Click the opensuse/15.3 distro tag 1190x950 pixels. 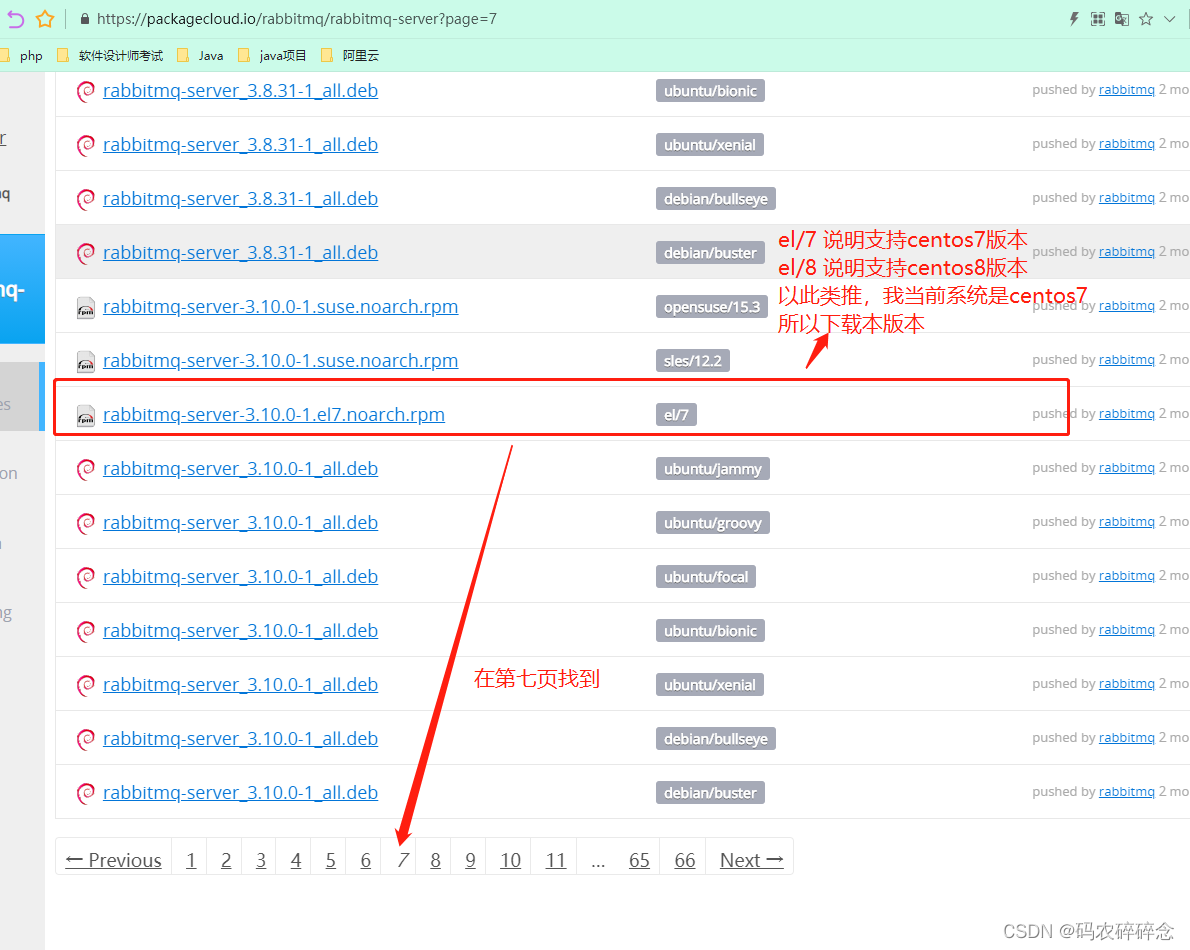click(x=712, y=307)
